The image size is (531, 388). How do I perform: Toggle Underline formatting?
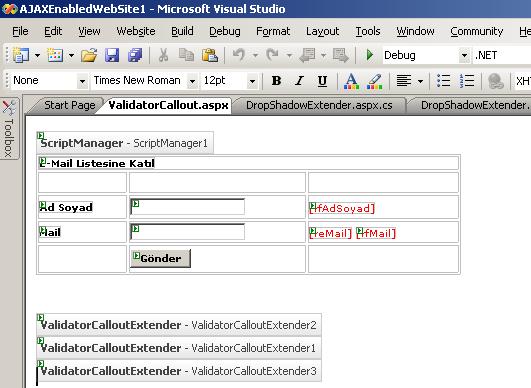pyautogui.click(x=322, y=81)
